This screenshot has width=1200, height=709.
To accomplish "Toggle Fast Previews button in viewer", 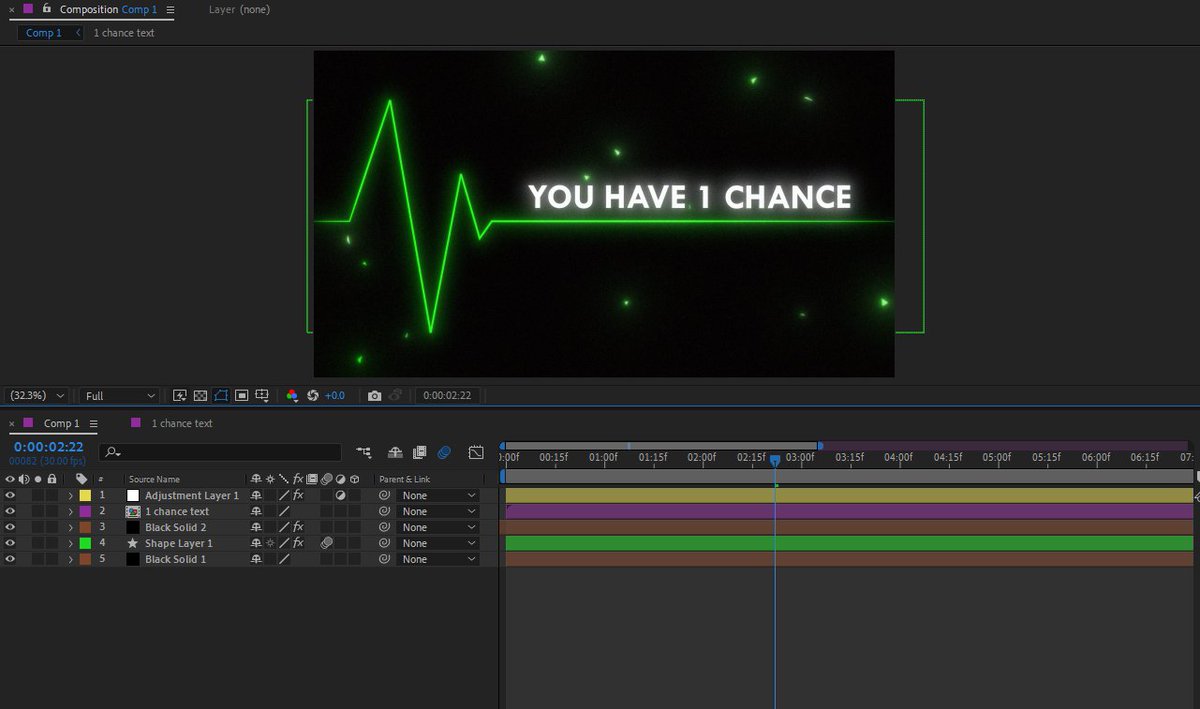I will (180, 396).
